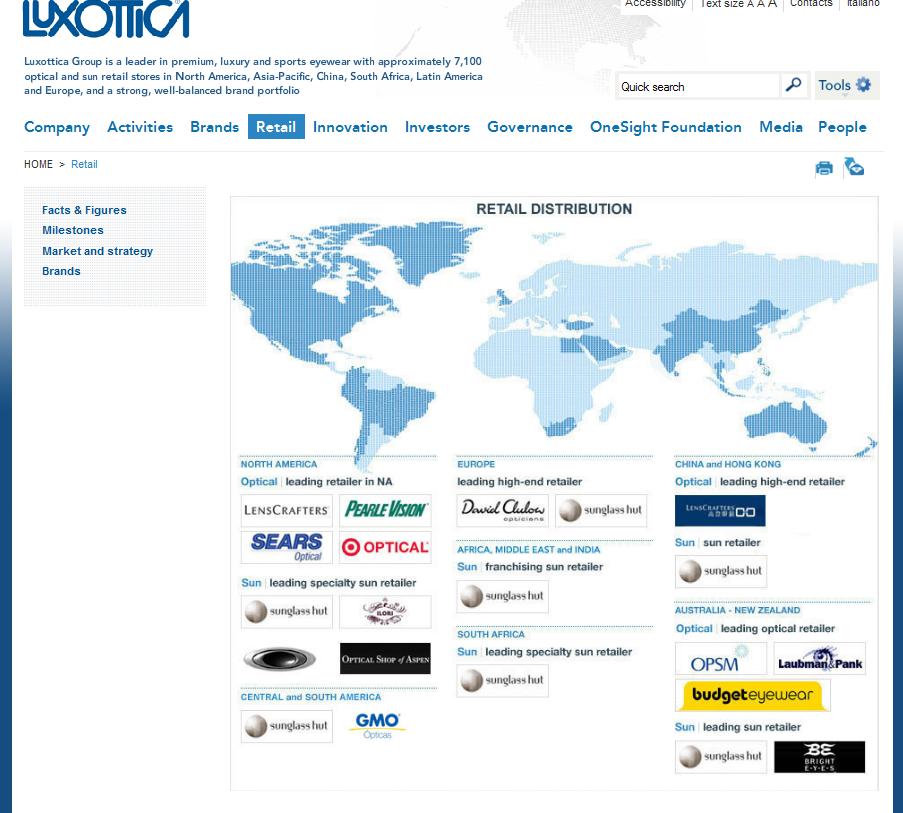Open the Milestones sidebar link
Image resolution: width=903 pixels, height=813 pixels.
[x=73, y=230]
